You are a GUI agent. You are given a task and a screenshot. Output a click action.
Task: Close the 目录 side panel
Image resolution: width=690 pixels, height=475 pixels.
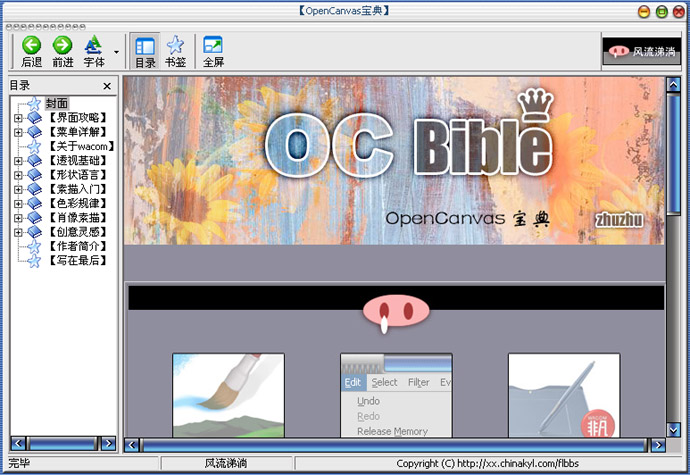[107, 86]
